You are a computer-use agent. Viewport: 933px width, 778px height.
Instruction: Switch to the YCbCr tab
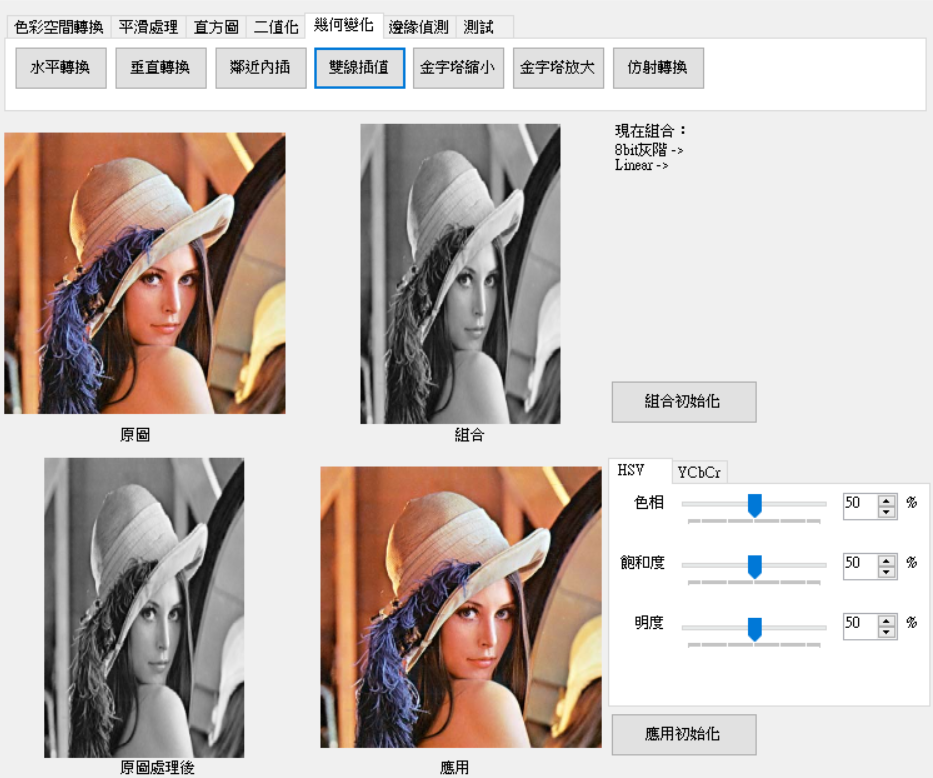(x=700, y=473)
